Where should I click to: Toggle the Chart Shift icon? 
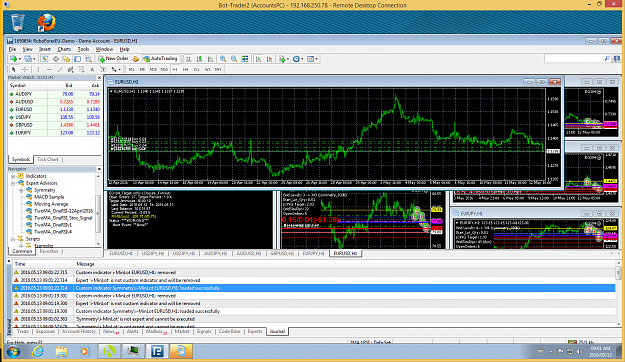pos(269,59)
